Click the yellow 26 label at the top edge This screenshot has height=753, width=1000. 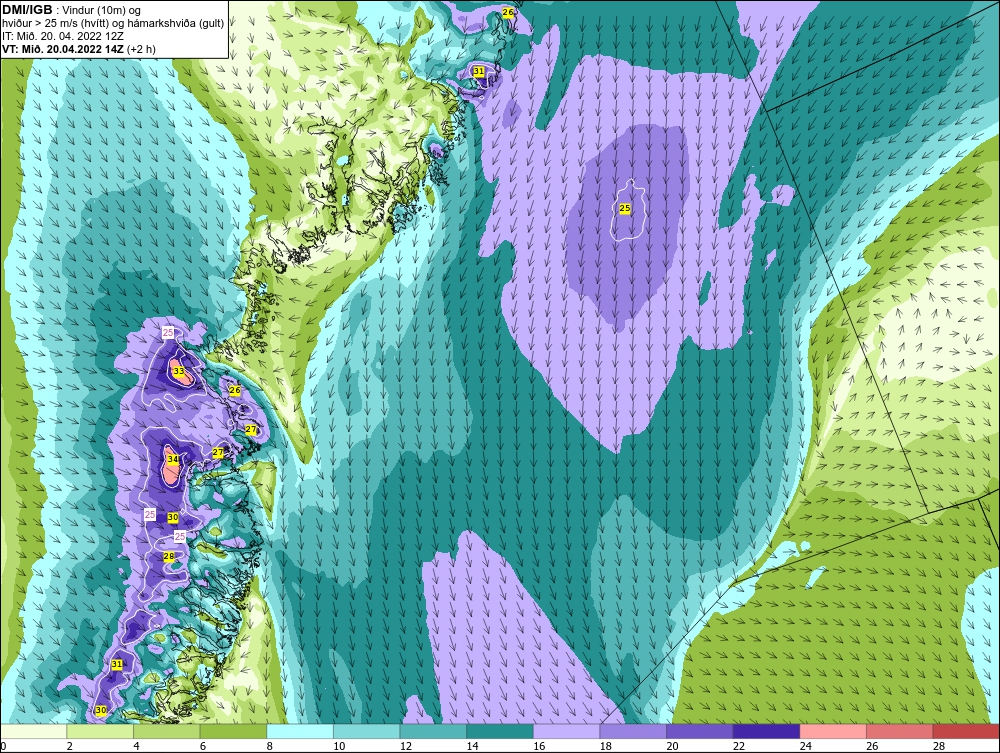point(508,12)
